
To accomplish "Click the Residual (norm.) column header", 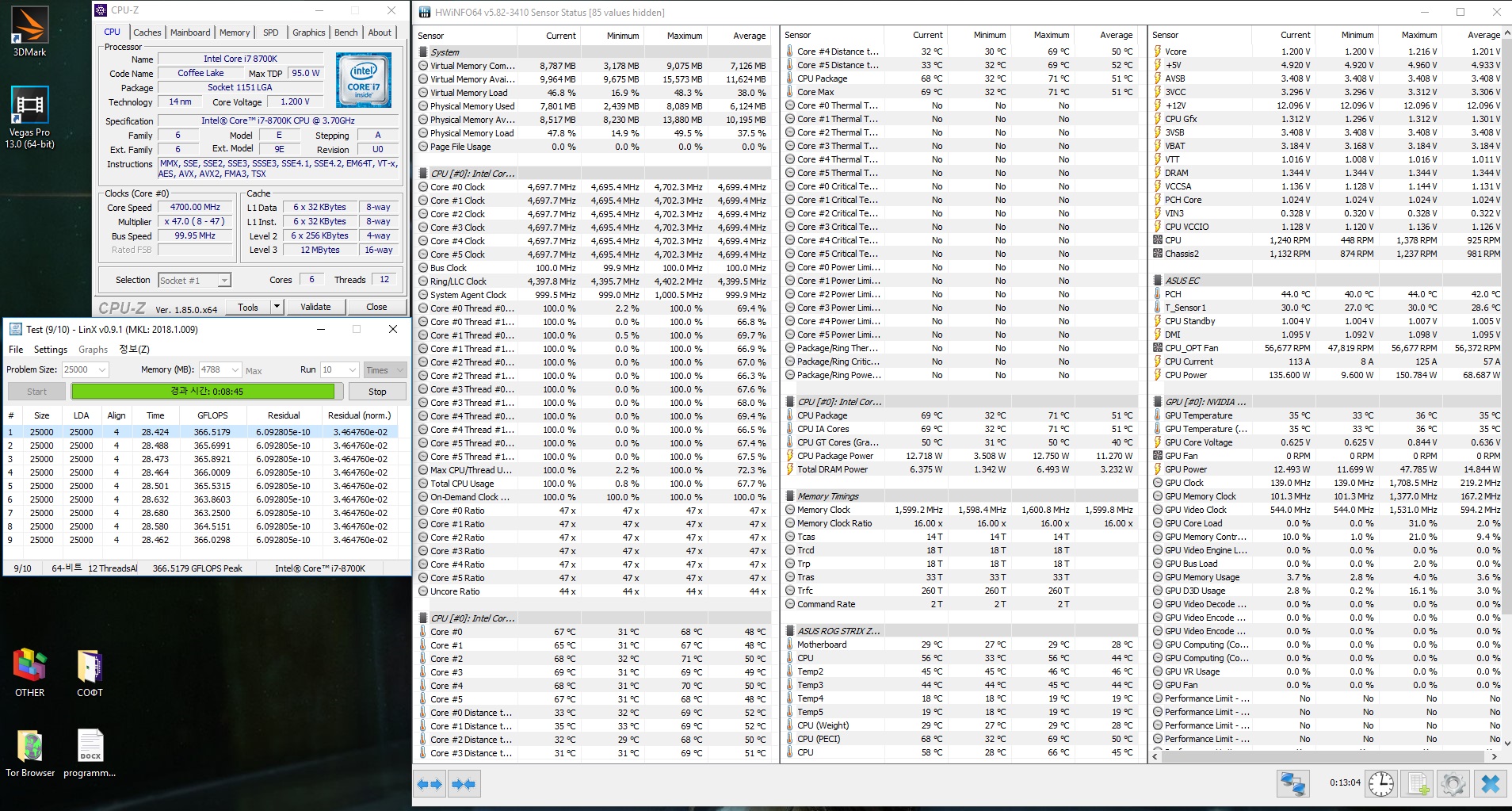I will tap(359, 415).
